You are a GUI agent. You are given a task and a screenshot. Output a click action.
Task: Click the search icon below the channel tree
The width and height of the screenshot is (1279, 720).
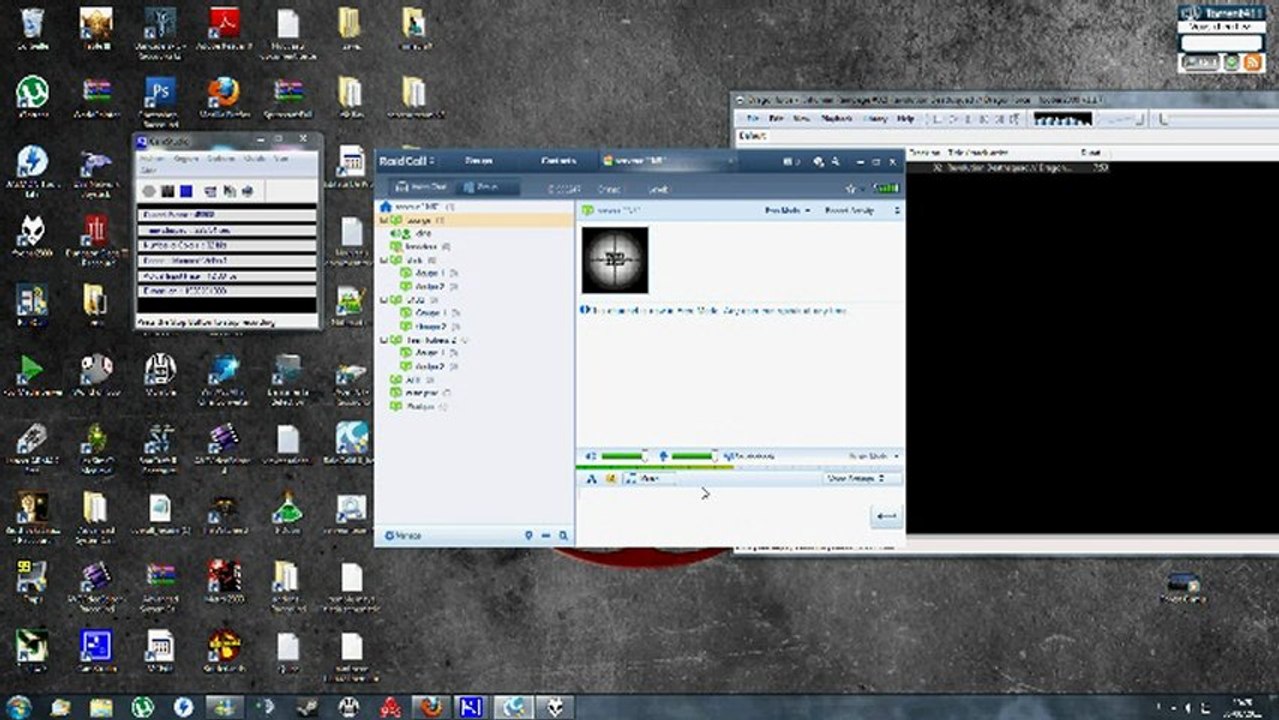point(564,536)
